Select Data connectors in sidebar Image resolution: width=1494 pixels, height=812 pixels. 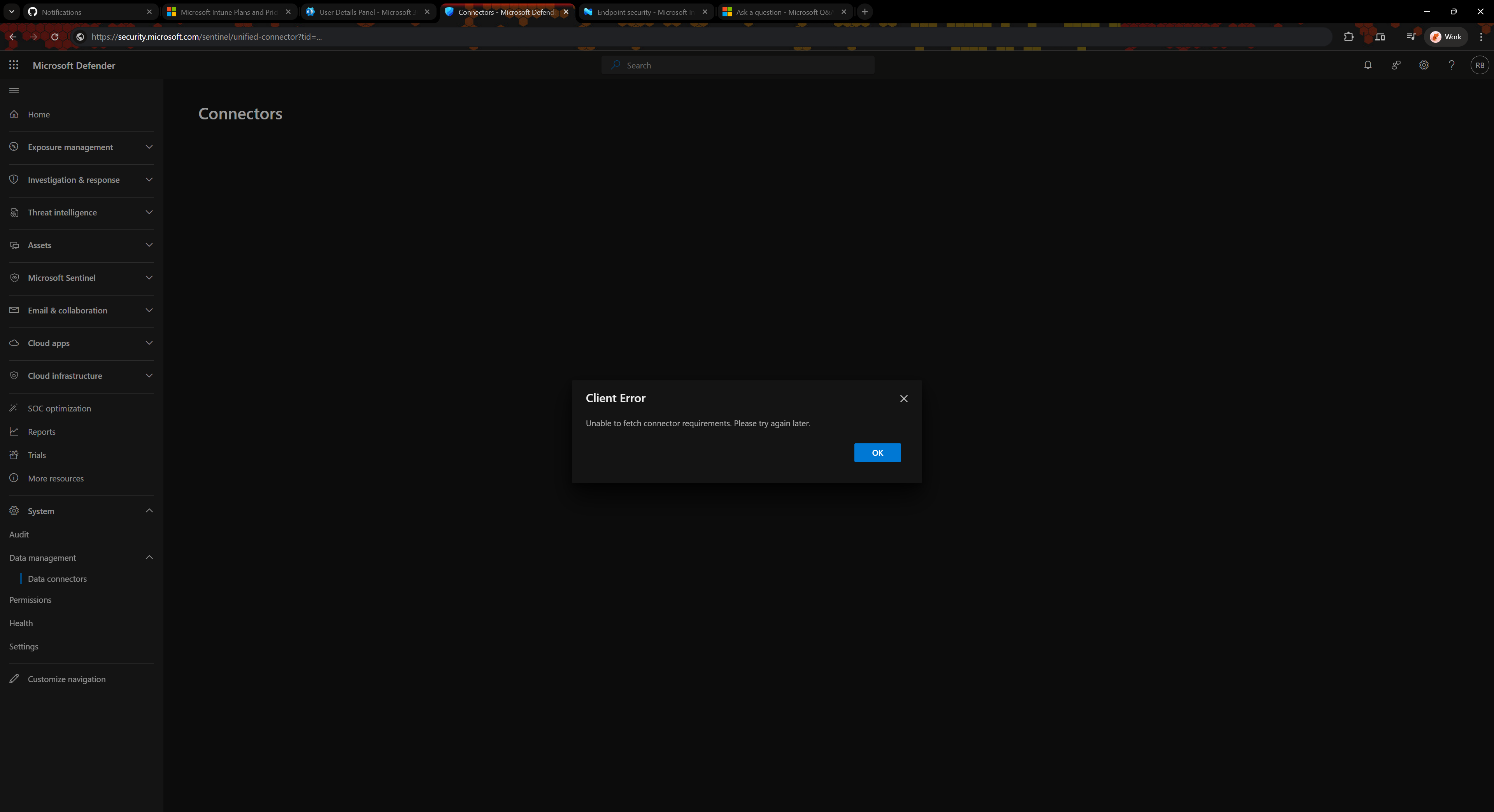tap(57, 578)
